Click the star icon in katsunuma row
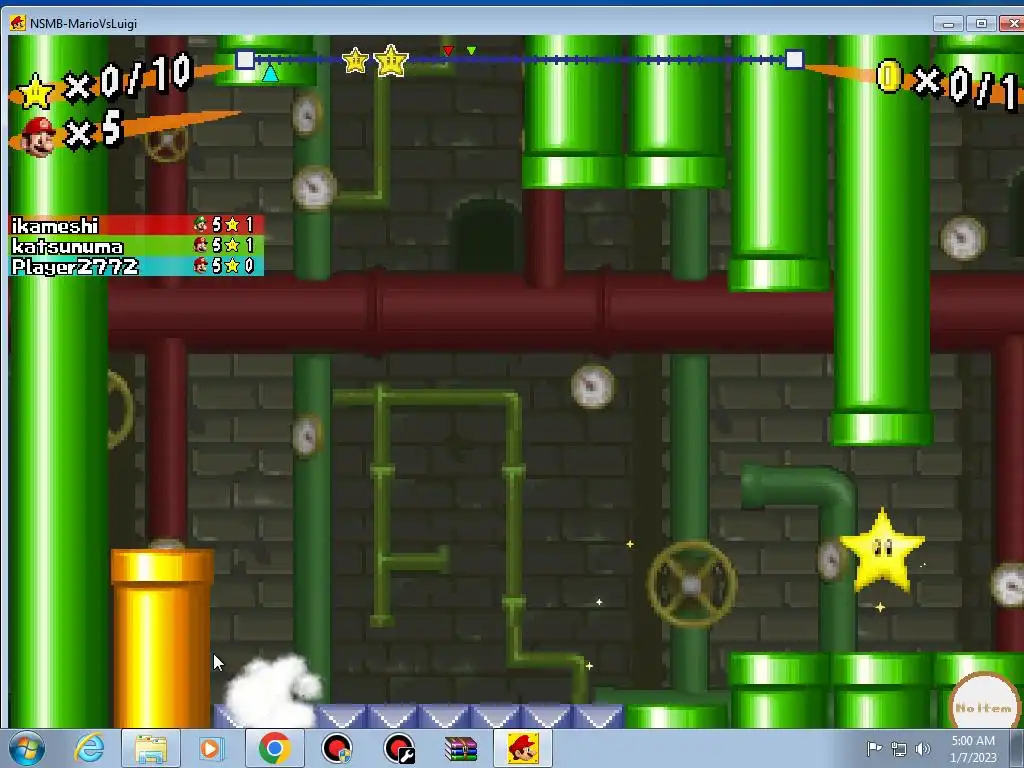Viewport: 1024px width, 768px height. pyautogui.click(x=232, y=246)
